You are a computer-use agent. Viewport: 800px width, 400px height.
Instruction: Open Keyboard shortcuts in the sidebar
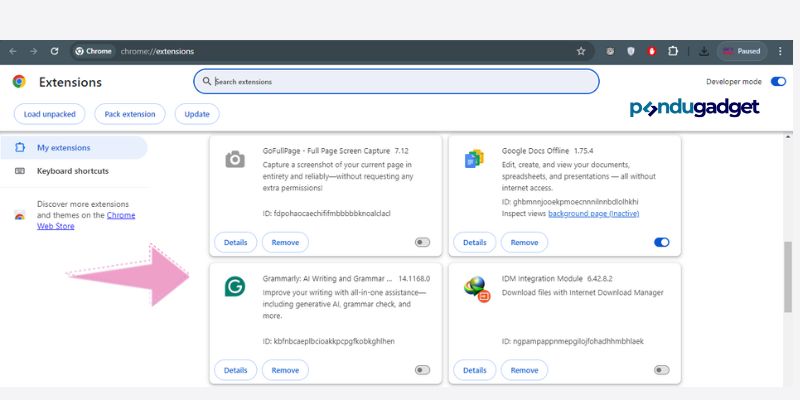[x=73, y=171]
